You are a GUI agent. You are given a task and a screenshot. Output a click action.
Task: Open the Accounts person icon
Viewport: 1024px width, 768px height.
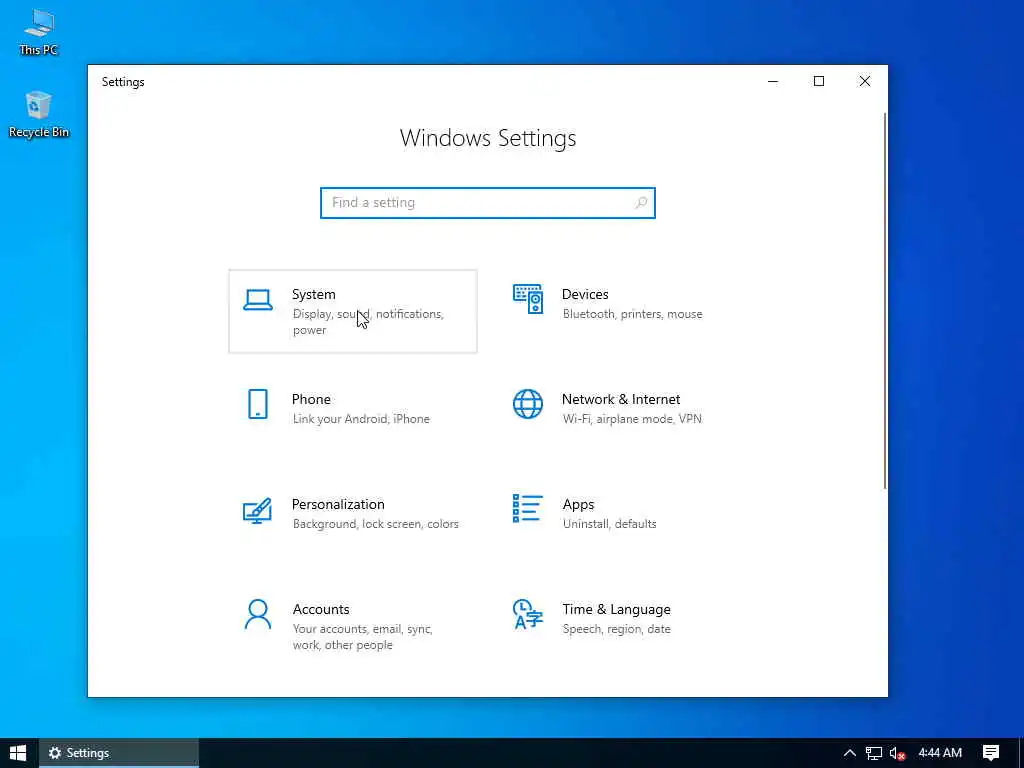pyautogui.click(x=258, y=615)
